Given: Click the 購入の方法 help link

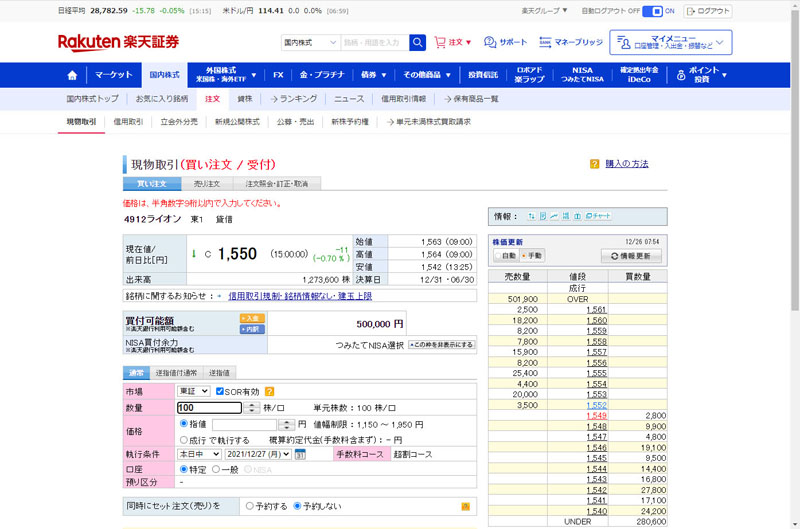Looking at the screenshot, I should [x=626, y=164].
